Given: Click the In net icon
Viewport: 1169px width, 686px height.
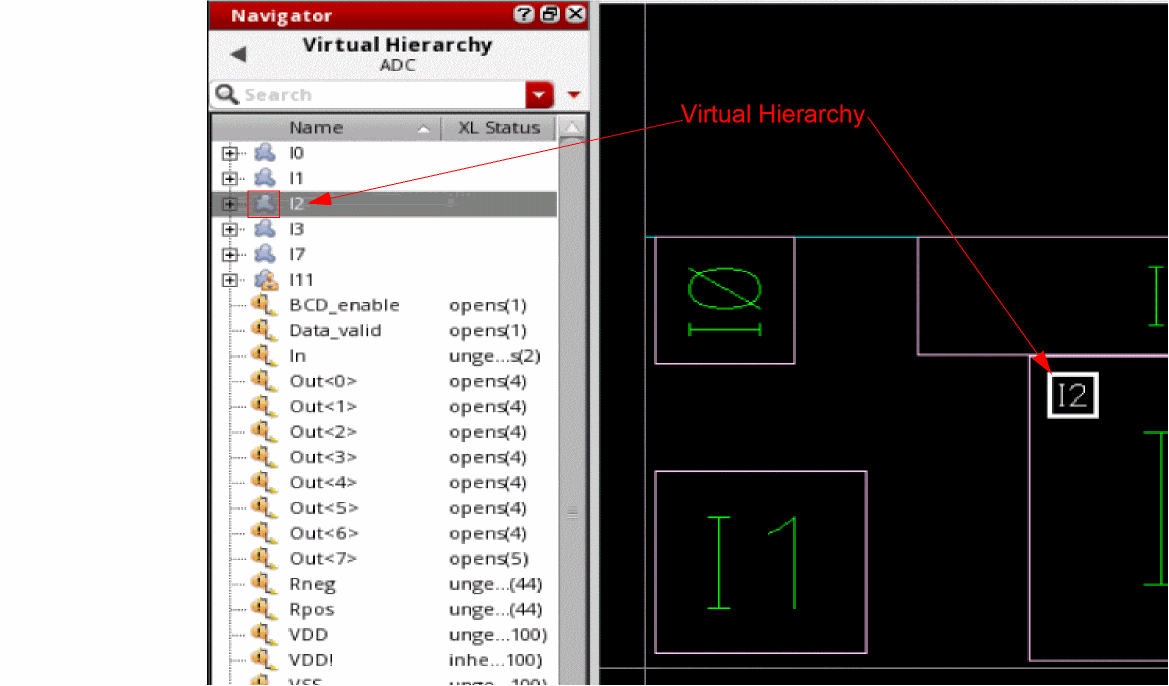Looking at the screenshot, I should 262,355.
